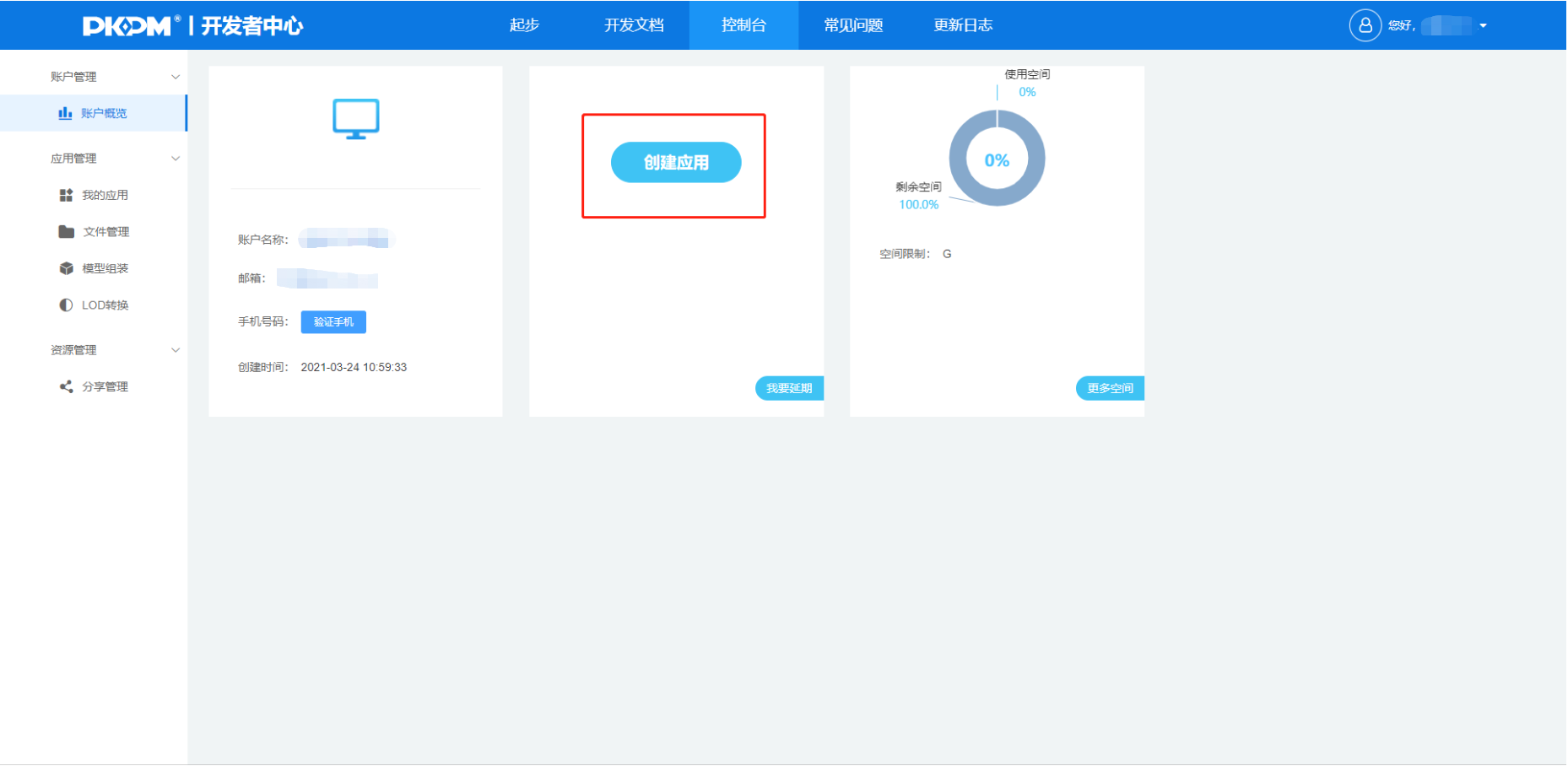Go to the 常见问题 tab
1568x766 pixels.
[853, 25]
